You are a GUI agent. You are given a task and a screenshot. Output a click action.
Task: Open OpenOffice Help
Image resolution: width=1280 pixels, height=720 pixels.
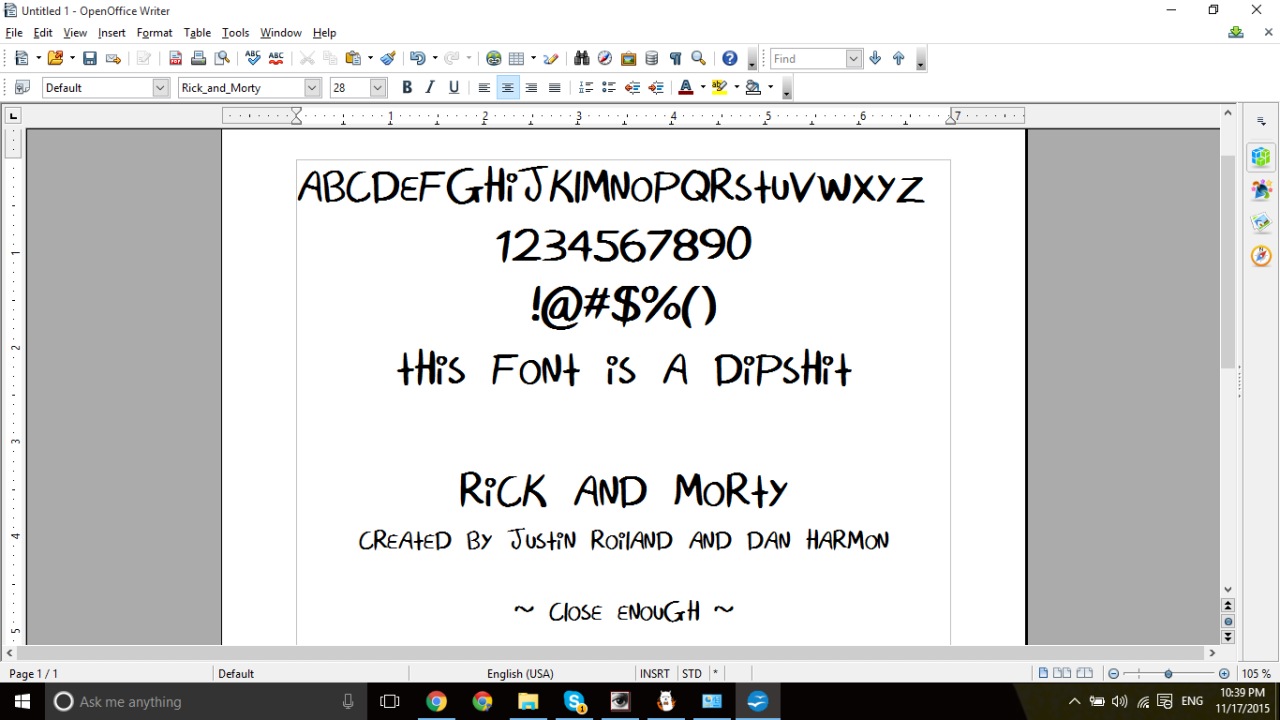click(730, 59)
